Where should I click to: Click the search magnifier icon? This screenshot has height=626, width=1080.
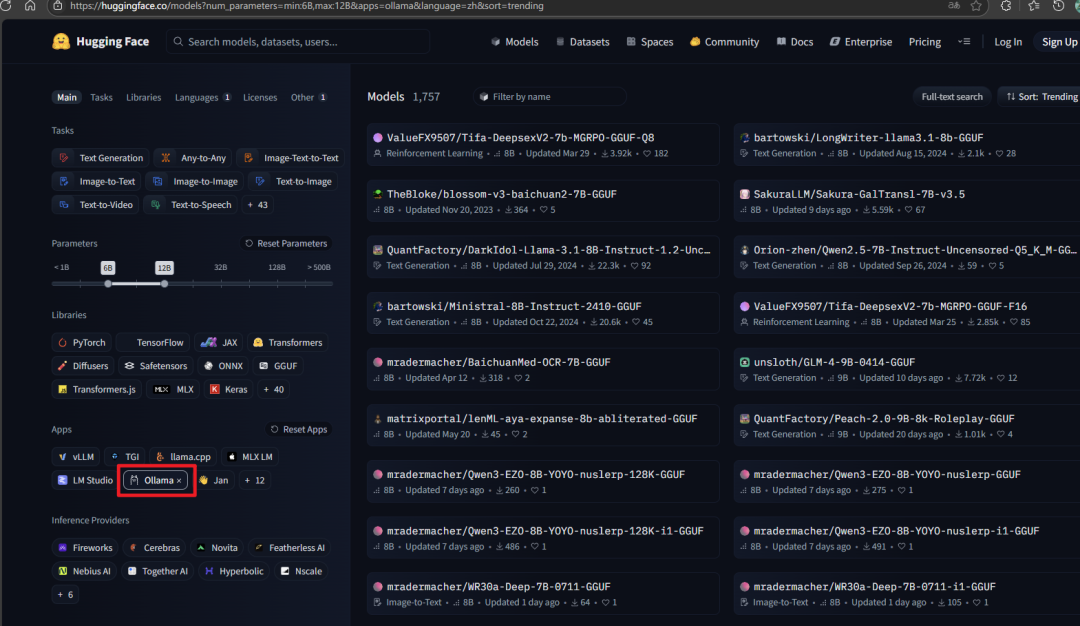[x=178, y=42]
